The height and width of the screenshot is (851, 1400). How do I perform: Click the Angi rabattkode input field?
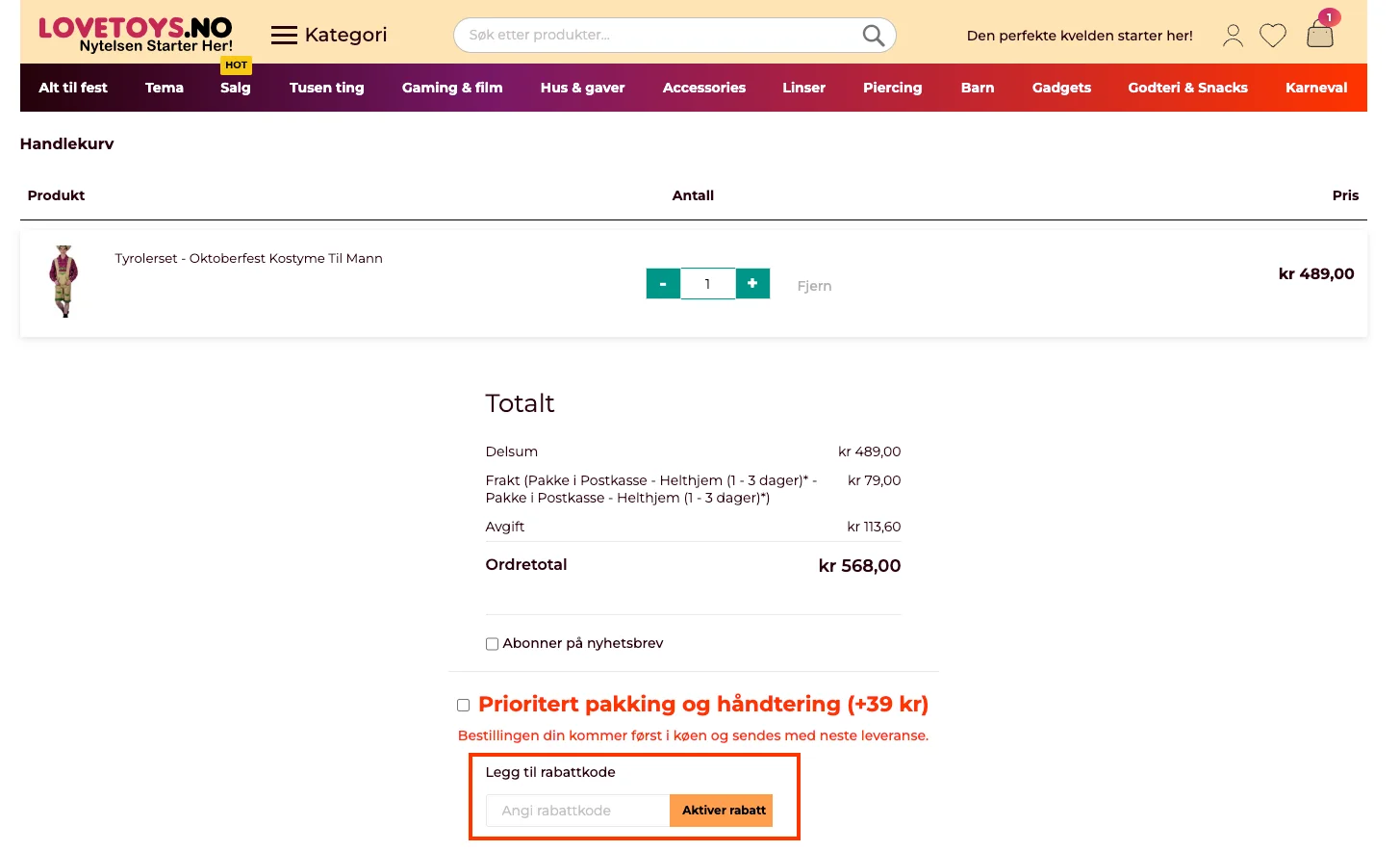click(x=577, y=811)
